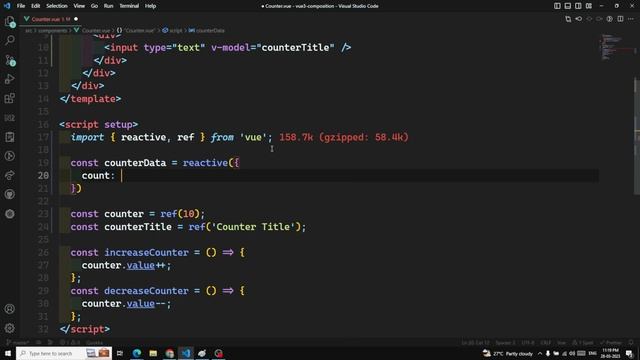The width and height of the screenshot is (640, 360).
Task: Open the Run and Debug view
Action: [10, 79]
